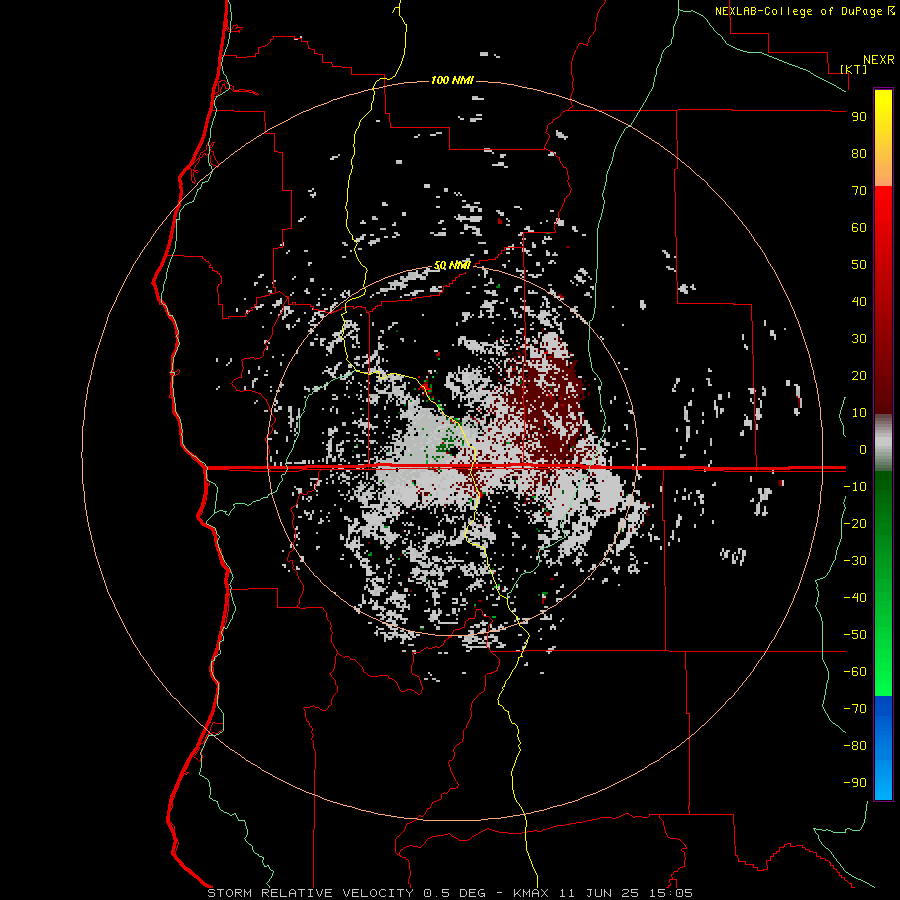Click the STORM RELATIVE VELOCITY product caption
This screenshot has height=900, width=900.
[x=310, y=893]
